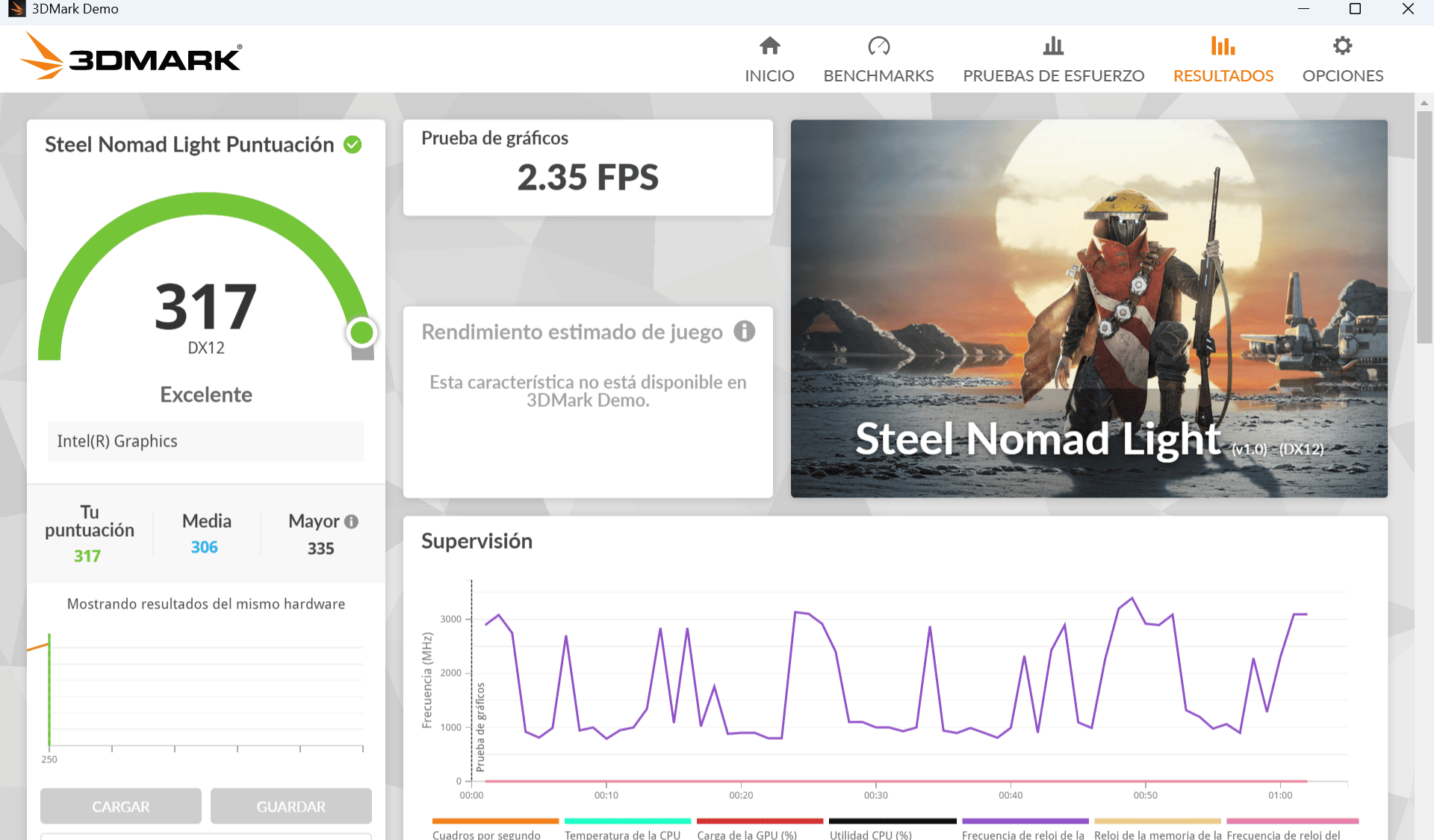Screen dimensions: 1434x840
Task: Click the info icon beside Rendimiento estimado
Action: [744, 332]
